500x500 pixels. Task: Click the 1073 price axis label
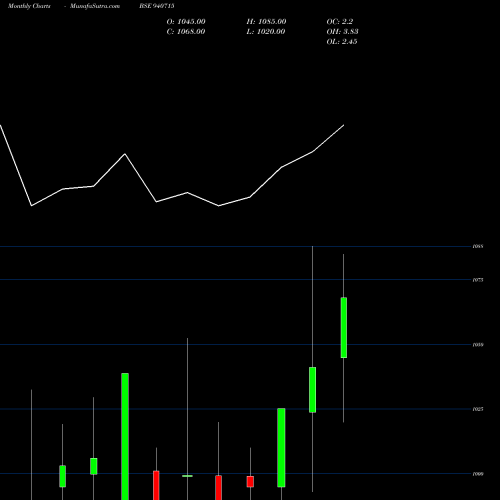click(x=478, y=280)
